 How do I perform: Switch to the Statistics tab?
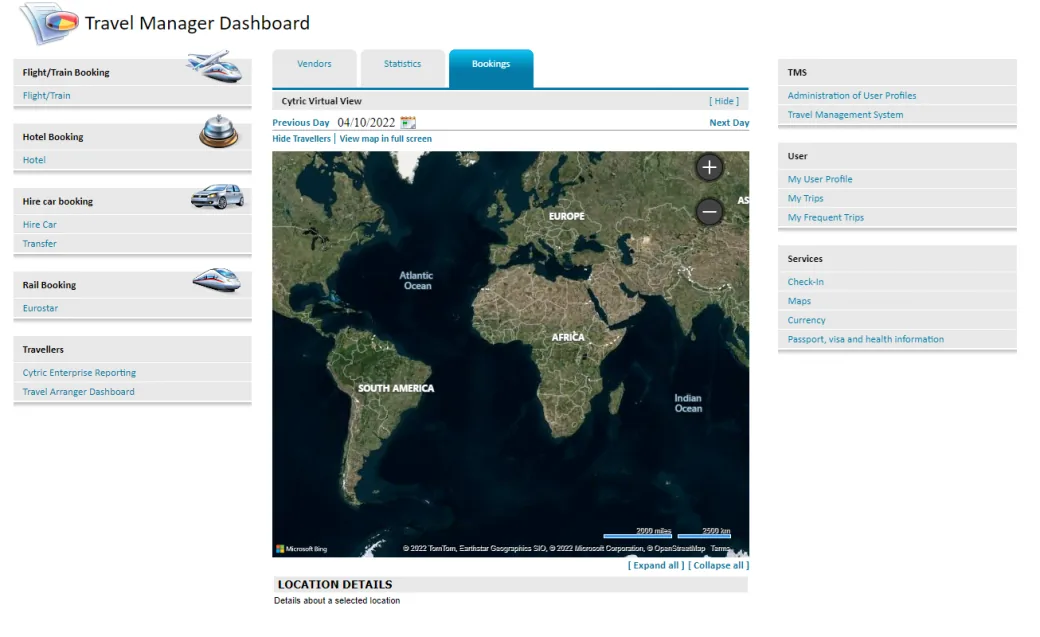click(403, 68)
